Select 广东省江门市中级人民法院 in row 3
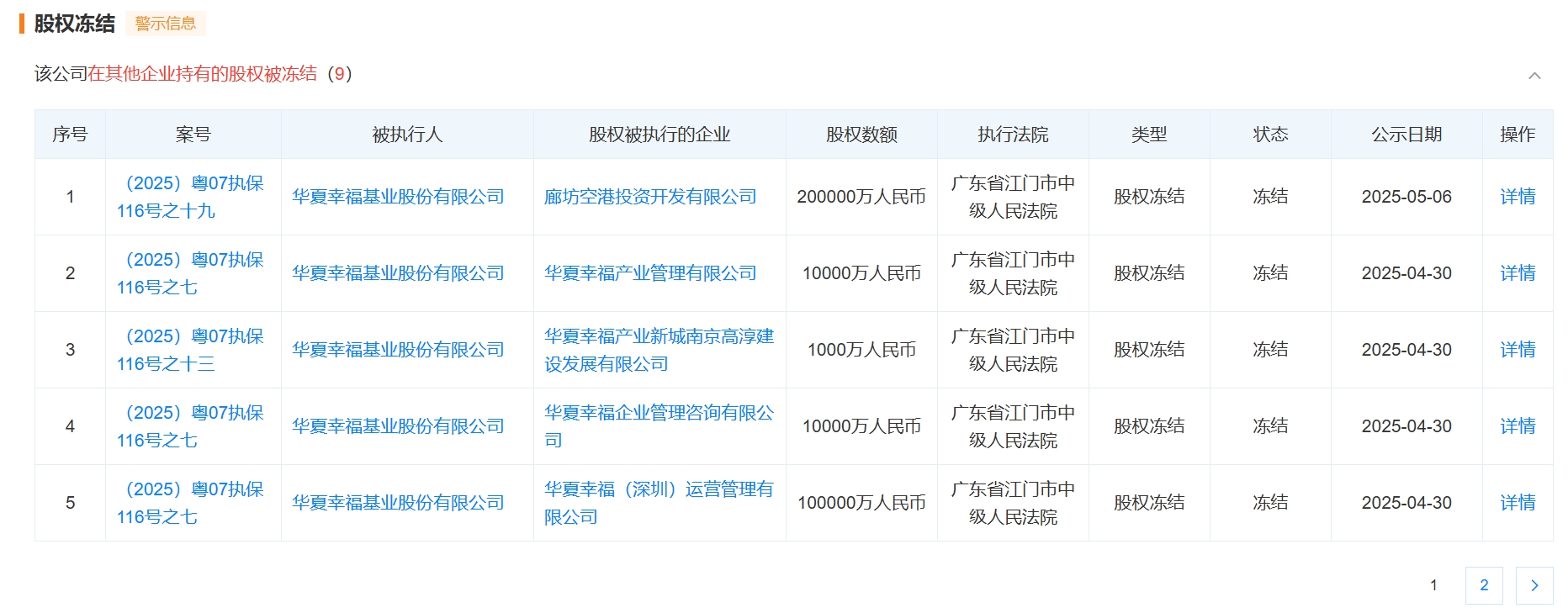This screenshot has width=1568, height=613. (x=1013, y=350)
